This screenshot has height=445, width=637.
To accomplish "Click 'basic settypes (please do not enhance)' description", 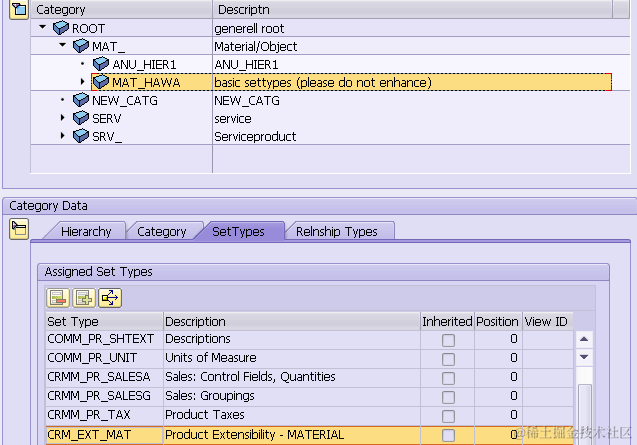I will click(323, 82).
